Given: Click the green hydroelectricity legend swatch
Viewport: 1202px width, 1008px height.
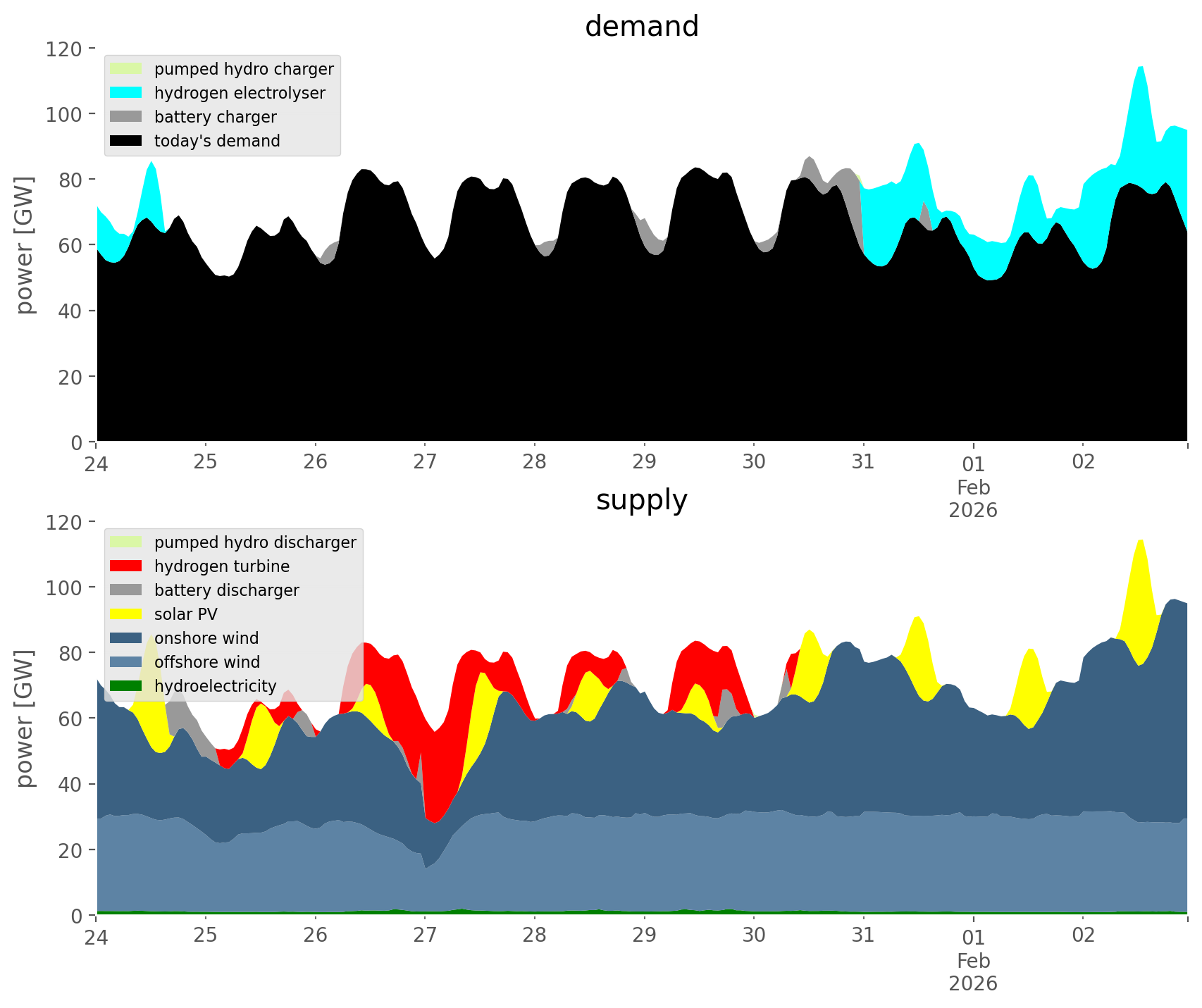Looking at the screenshot, I should pos(126,686).
